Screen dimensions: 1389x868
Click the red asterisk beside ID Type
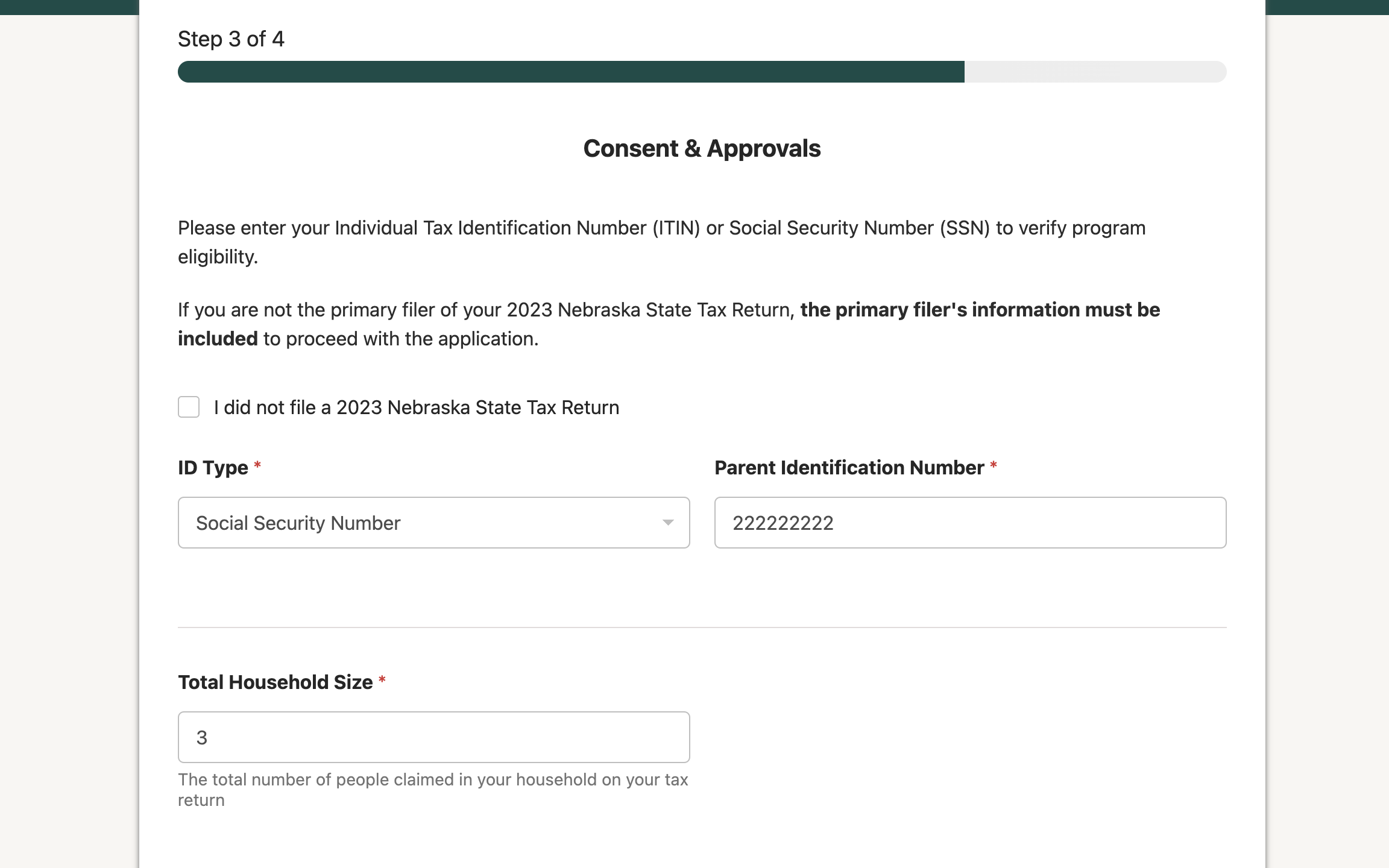point(257,465)
